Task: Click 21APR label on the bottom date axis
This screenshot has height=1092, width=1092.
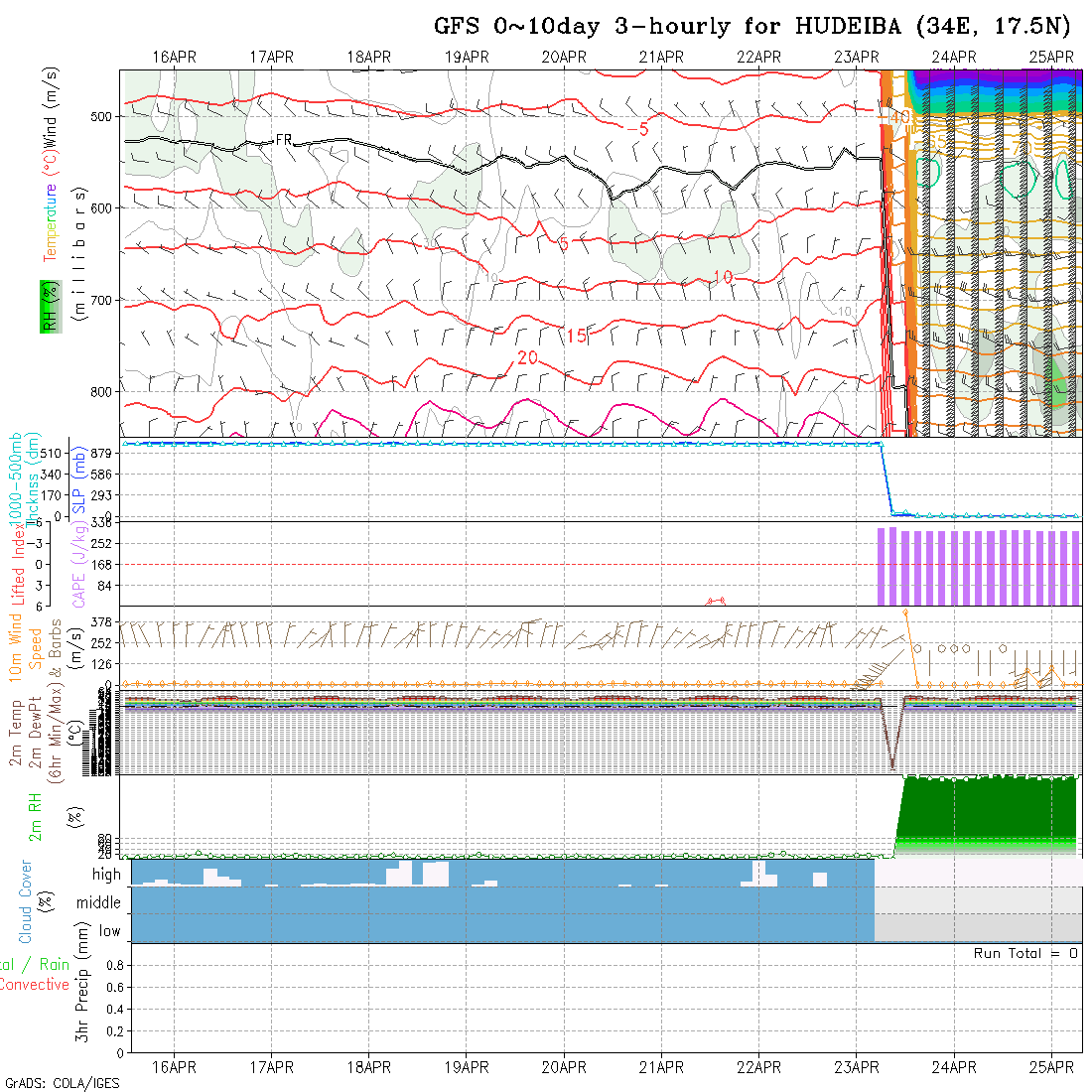Action: (x=661, y=1067)
